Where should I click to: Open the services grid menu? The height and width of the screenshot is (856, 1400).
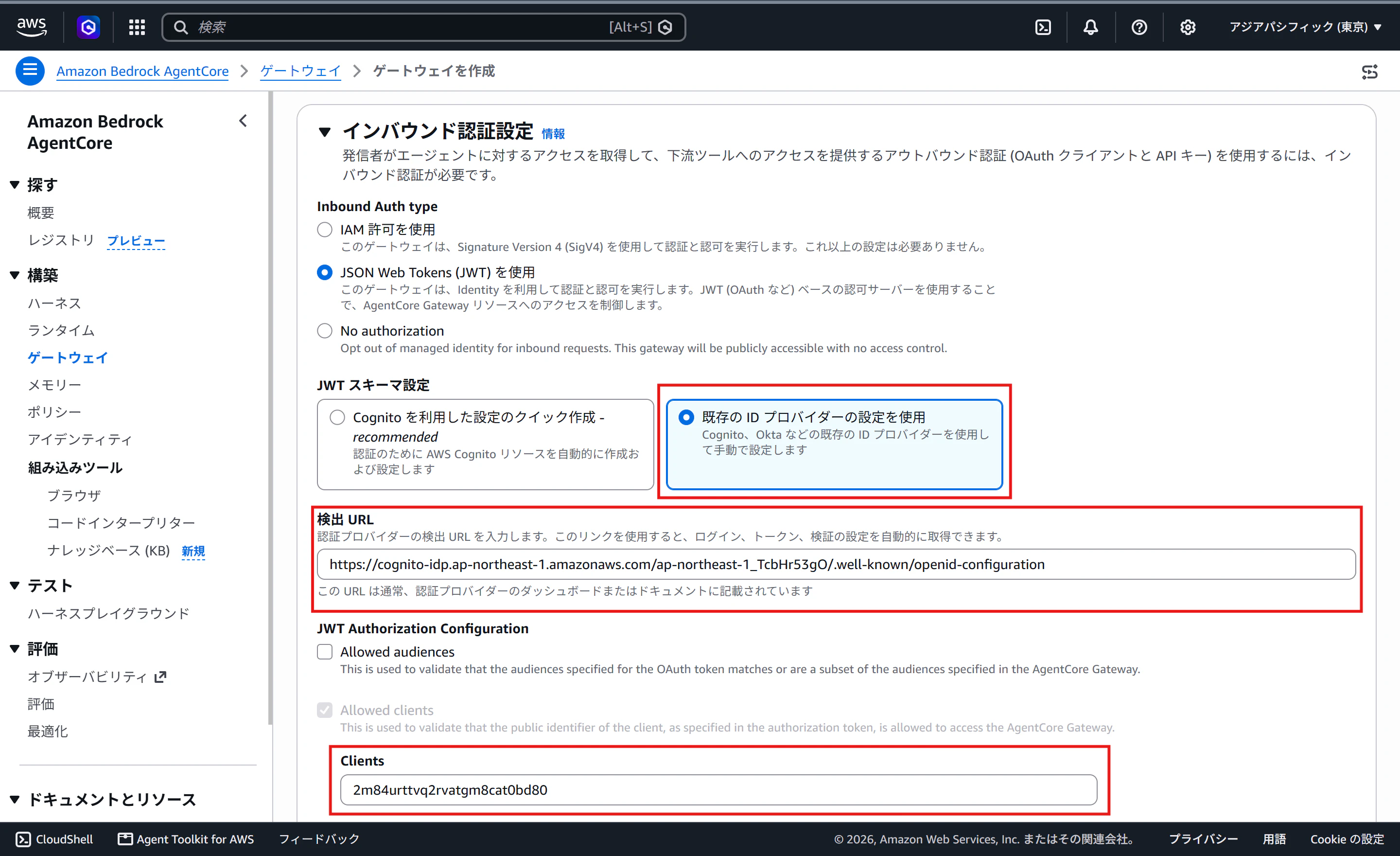click(x=137, y=27)
